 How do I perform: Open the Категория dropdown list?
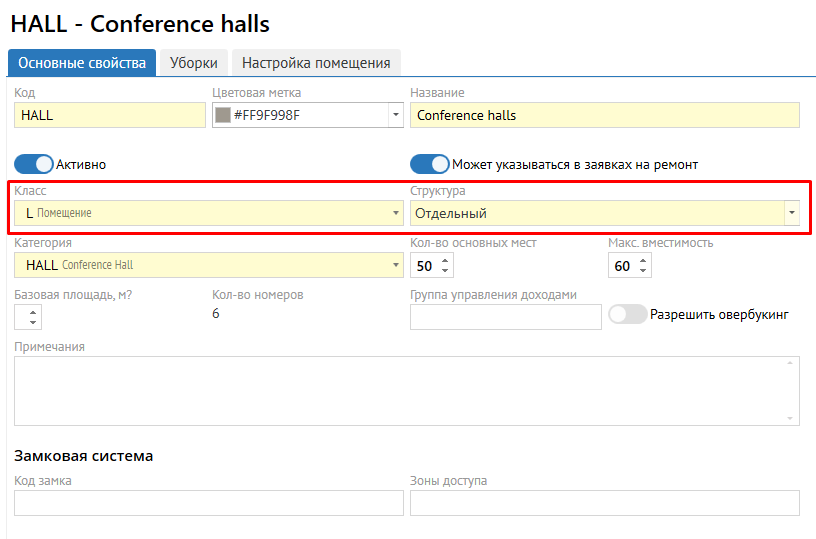pyautogui.click(x=397, y=265)
